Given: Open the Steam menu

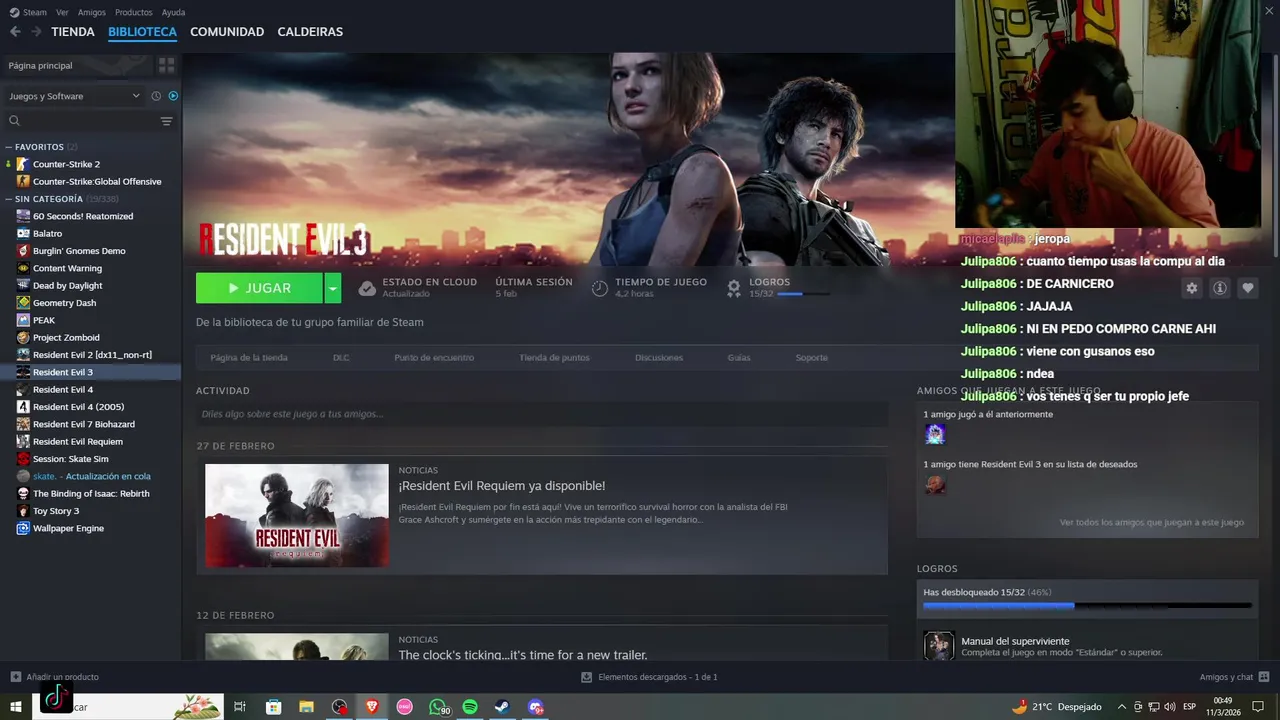Looking at the screenshot, I should (x=34, y=12).
